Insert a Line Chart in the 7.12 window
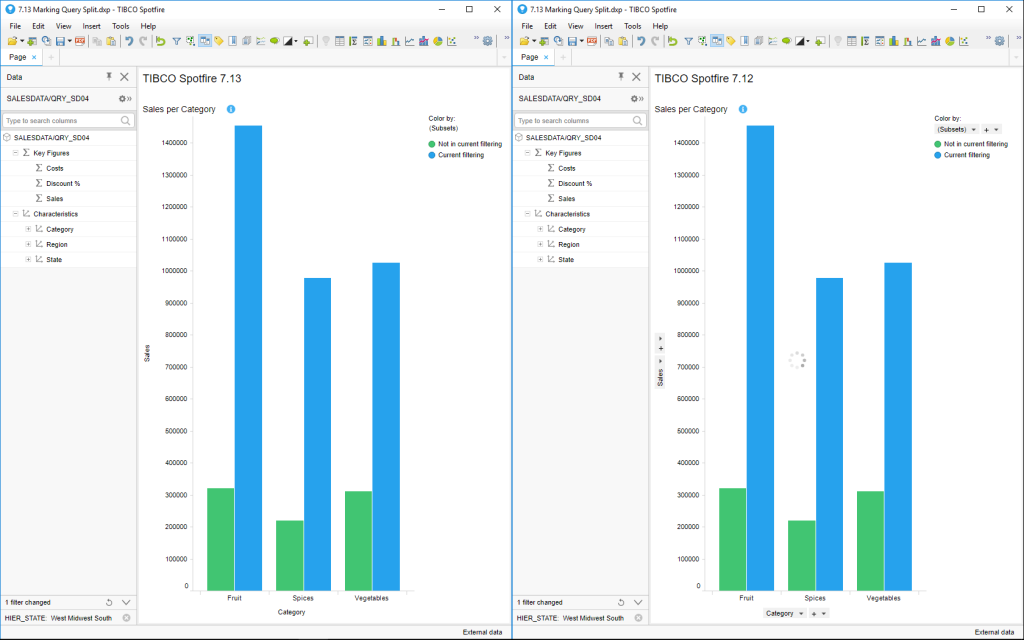 921,40
